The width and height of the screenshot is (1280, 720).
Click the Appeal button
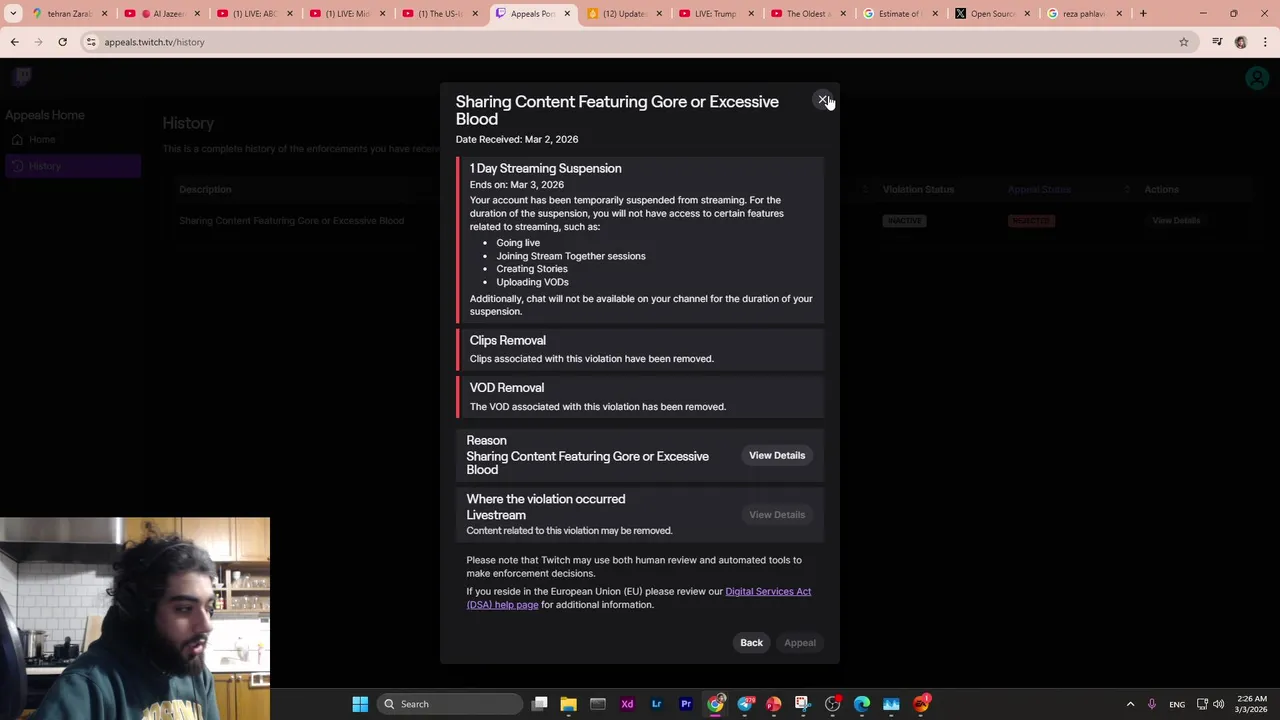click(800, 642)
